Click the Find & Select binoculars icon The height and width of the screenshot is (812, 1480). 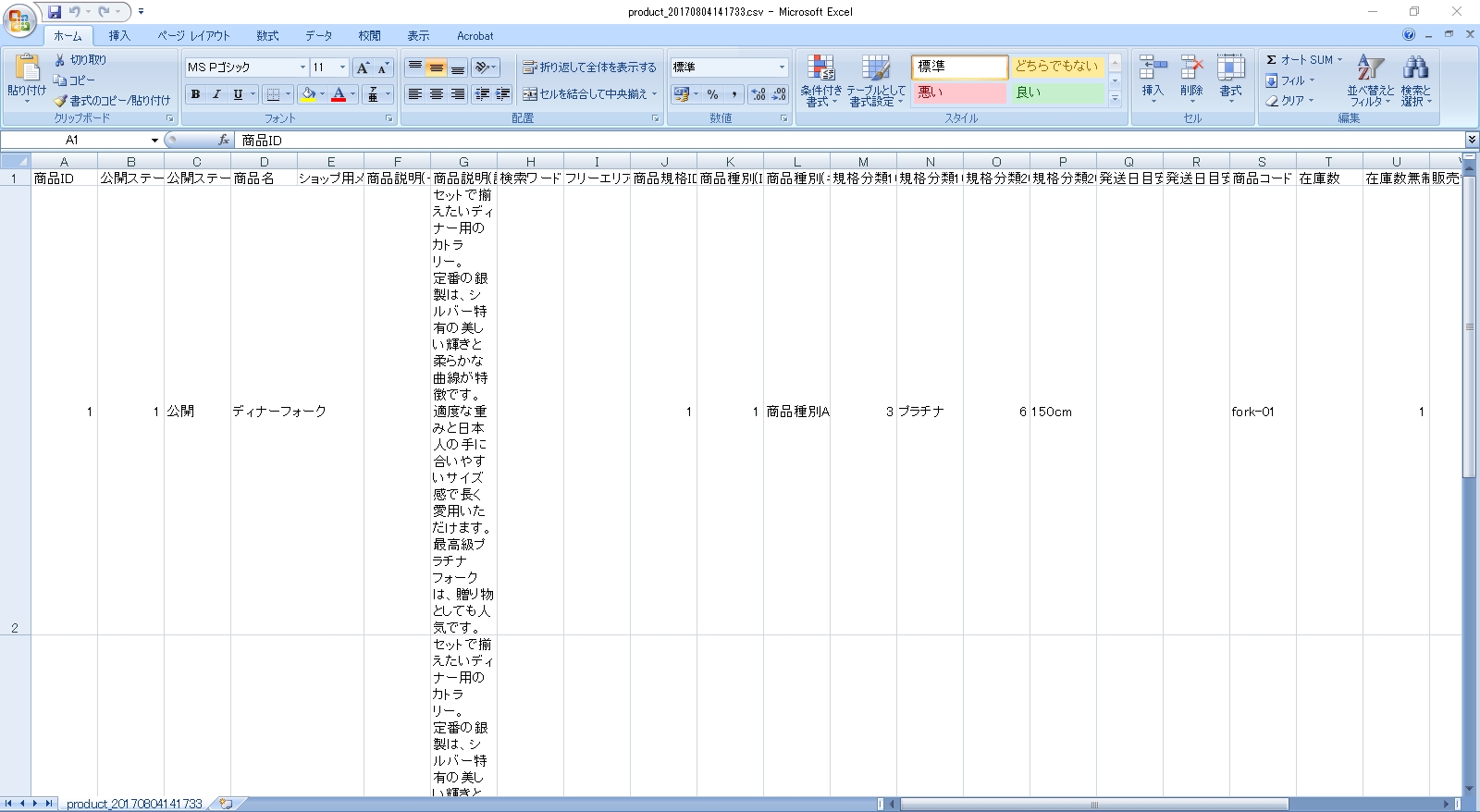point(1415,68)
